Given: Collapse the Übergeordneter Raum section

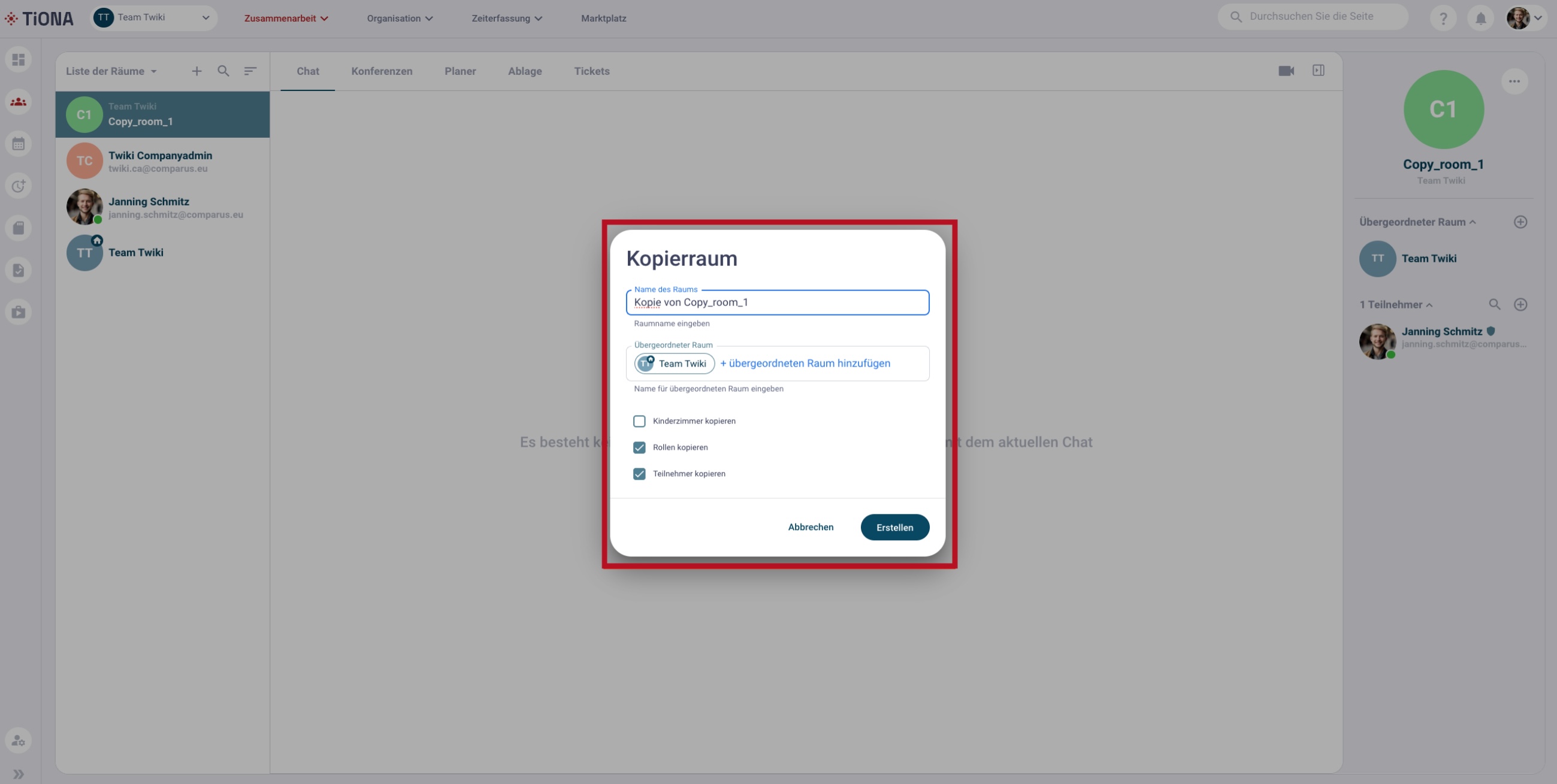Looking at the screenshot, I should click(1418, 222).
